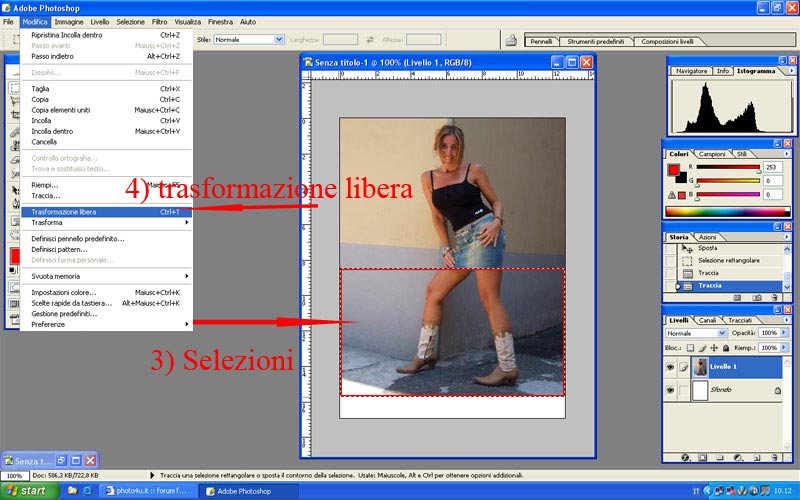
Task: Switch to the Canali tab
Action: (x=707, y=320)
